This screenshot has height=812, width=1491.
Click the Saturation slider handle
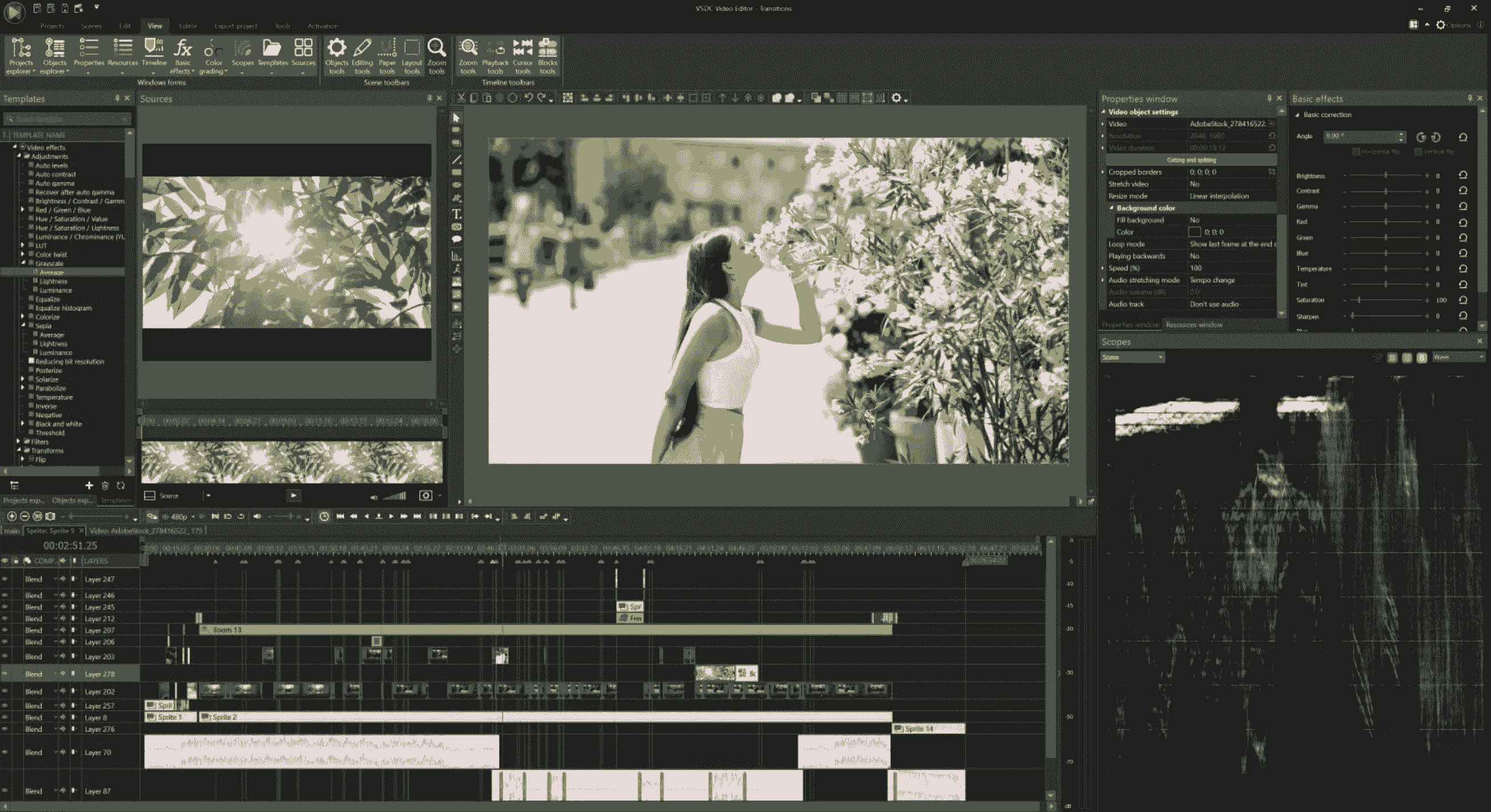(x=1359, y=300)
